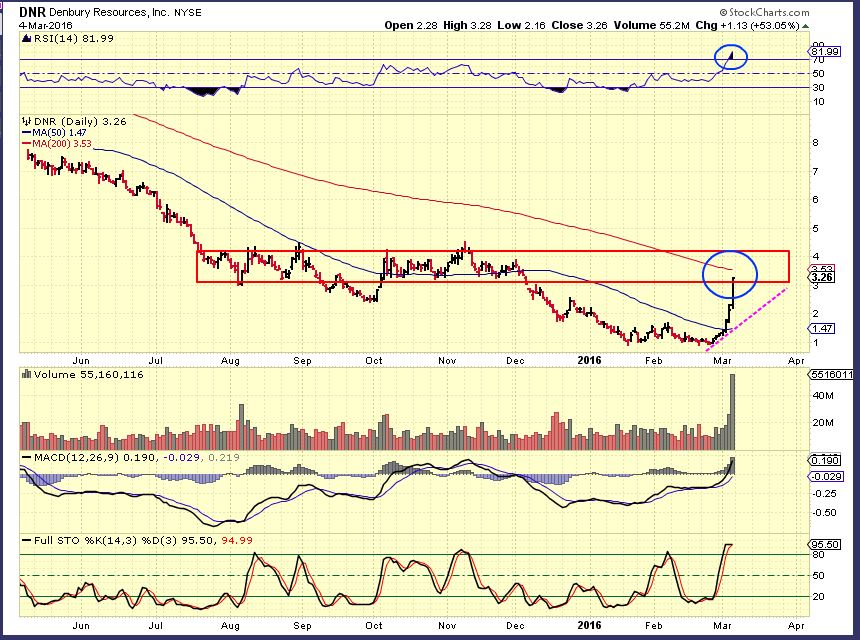Click the tall final volume bar for March
Viewport: 860px width, 640px height.
[732, 412]
